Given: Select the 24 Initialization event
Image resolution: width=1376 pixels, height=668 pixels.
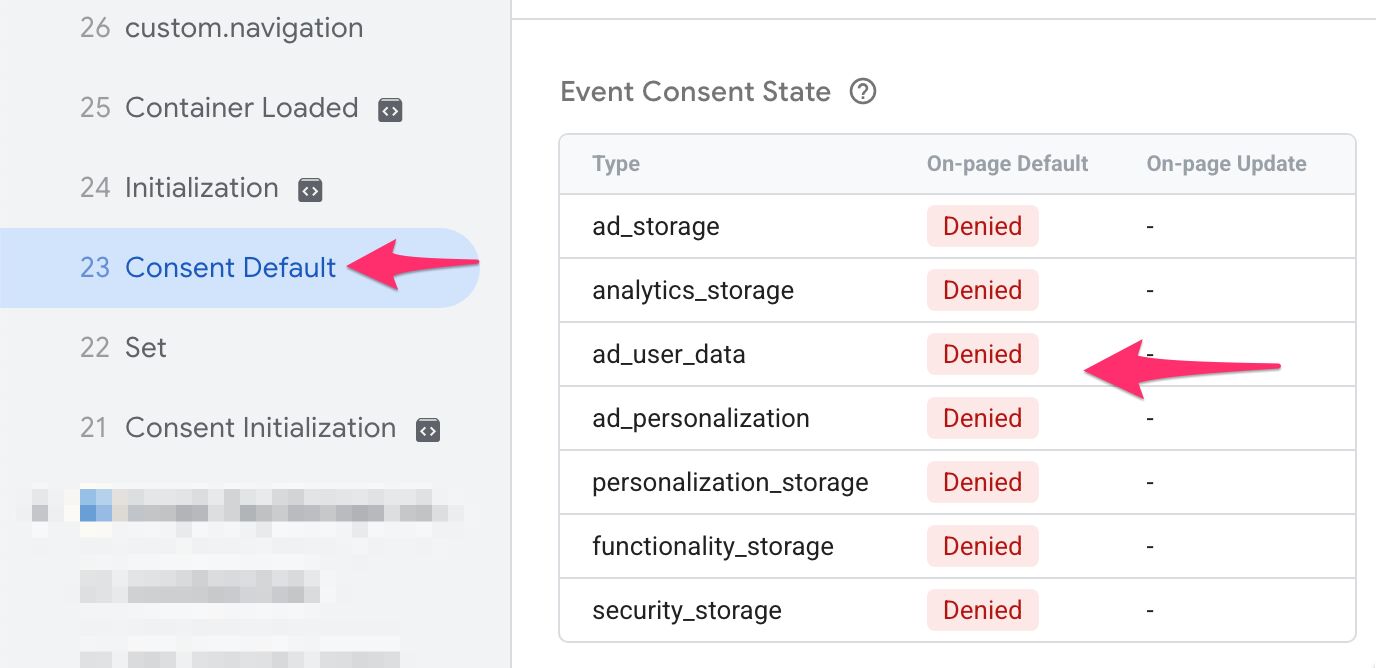Looking at the screenshot, I should click(240, 188).
